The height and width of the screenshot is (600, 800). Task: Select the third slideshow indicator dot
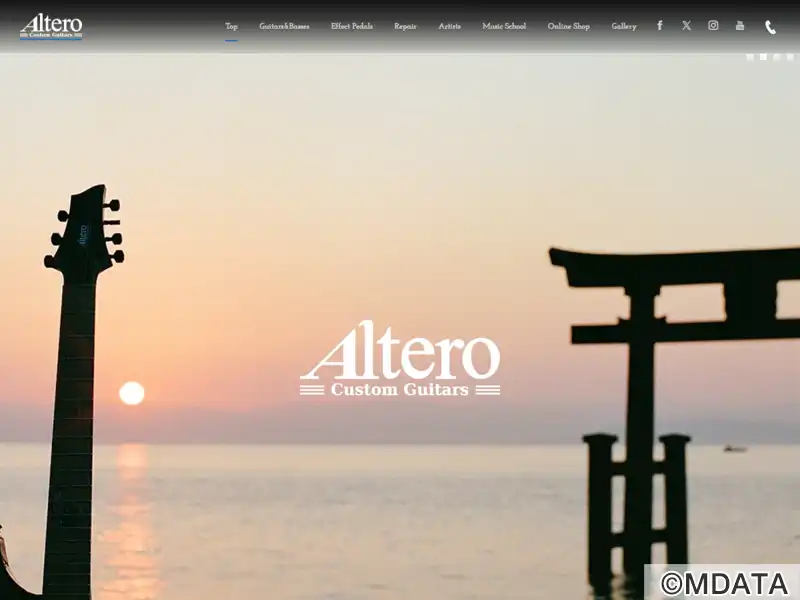tap(777, 57)
